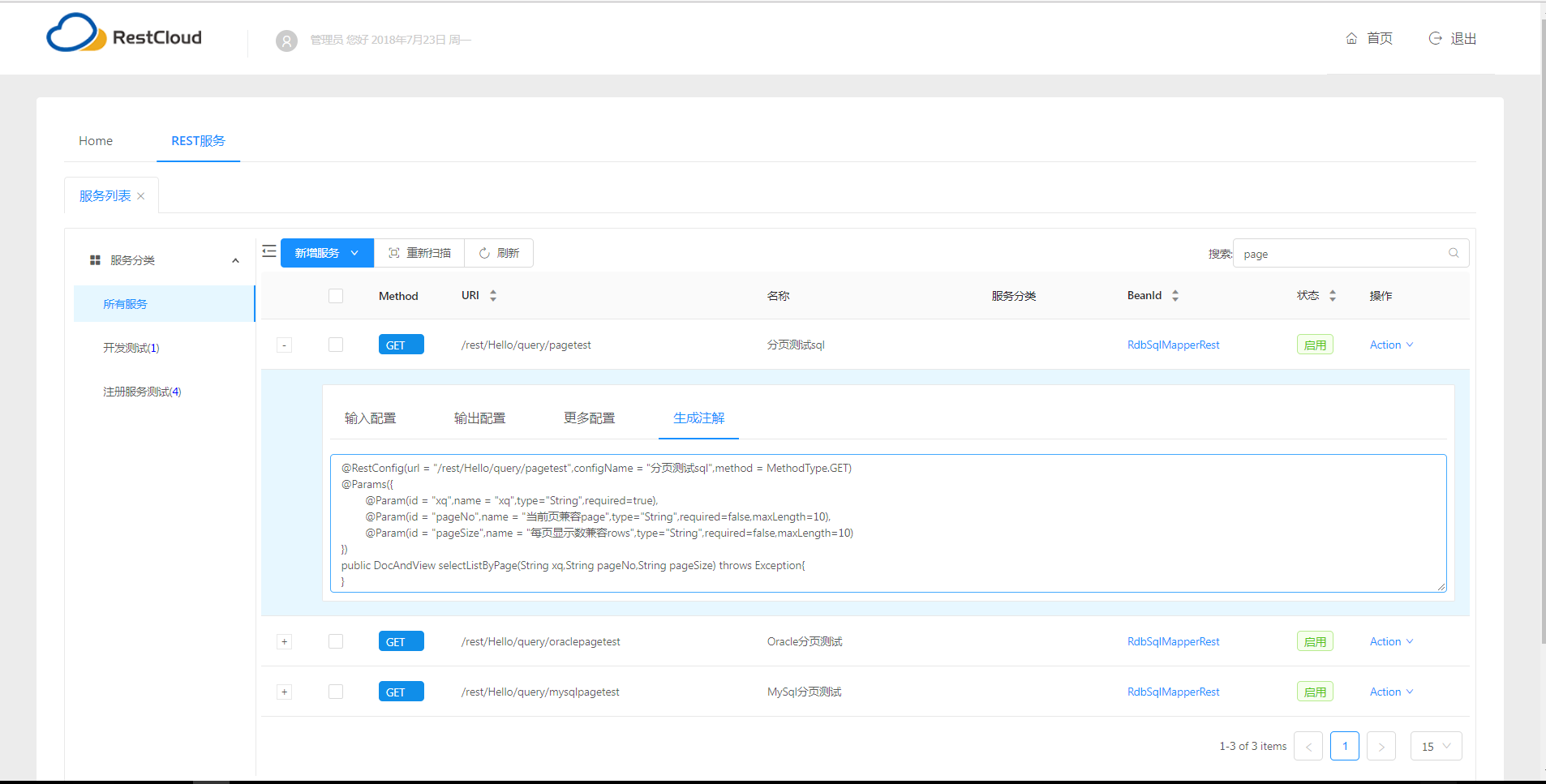1546x784 pixels.
Task: Click the user avatar icon
Action: pos(286,41)
